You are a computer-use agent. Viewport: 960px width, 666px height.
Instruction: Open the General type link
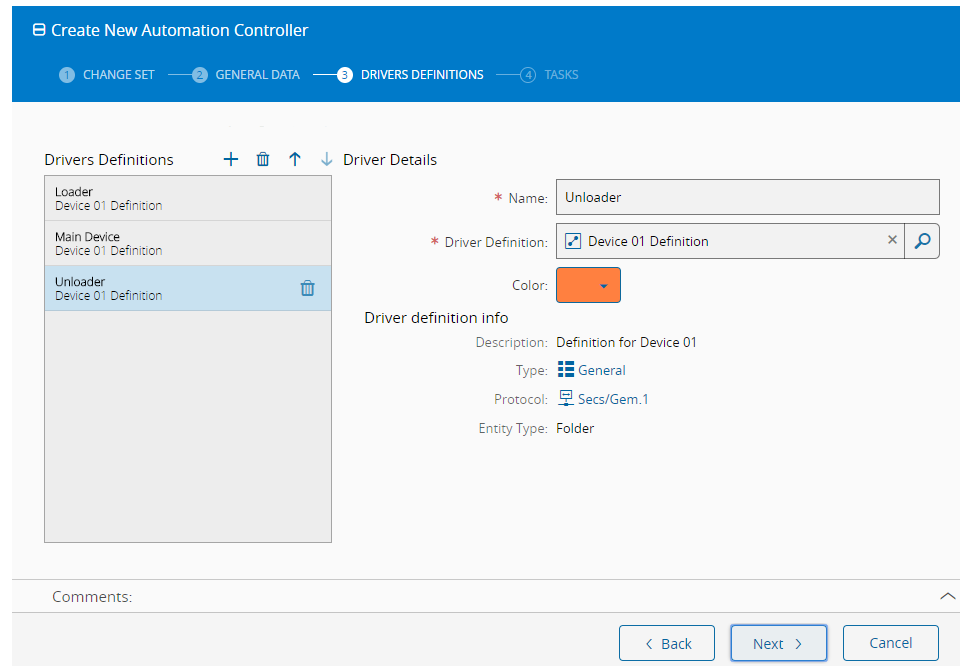[601, 370]
